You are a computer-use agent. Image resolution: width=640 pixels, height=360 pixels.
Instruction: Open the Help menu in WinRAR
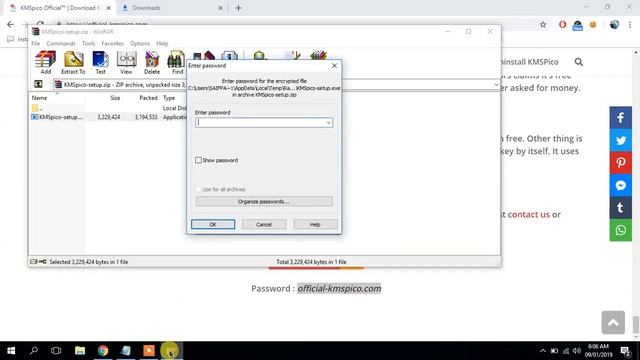[162, 43]
